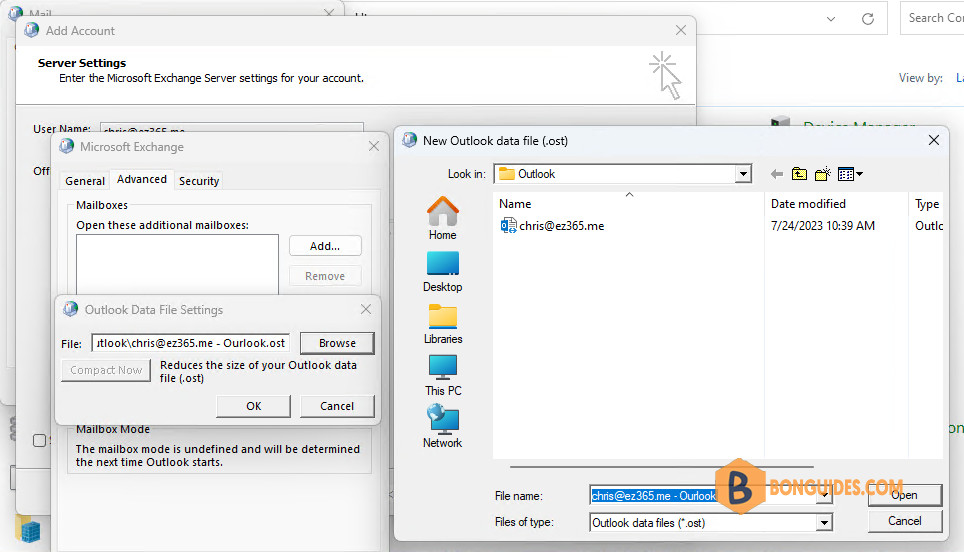
Task: Switch to the General tab
Action: pyautogui.click(x=85, y=181)
